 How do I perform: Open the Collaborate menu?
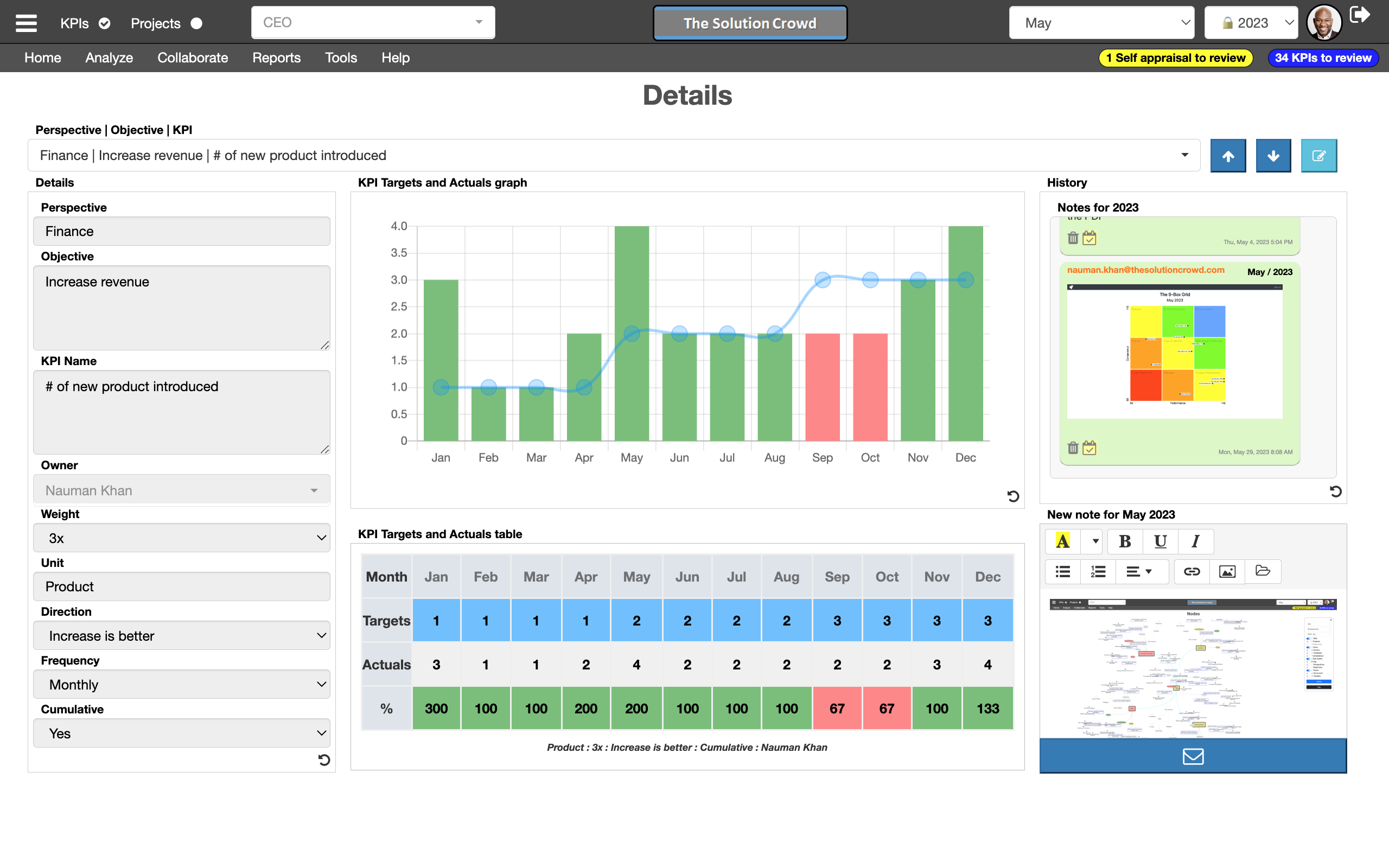point(193,58)
